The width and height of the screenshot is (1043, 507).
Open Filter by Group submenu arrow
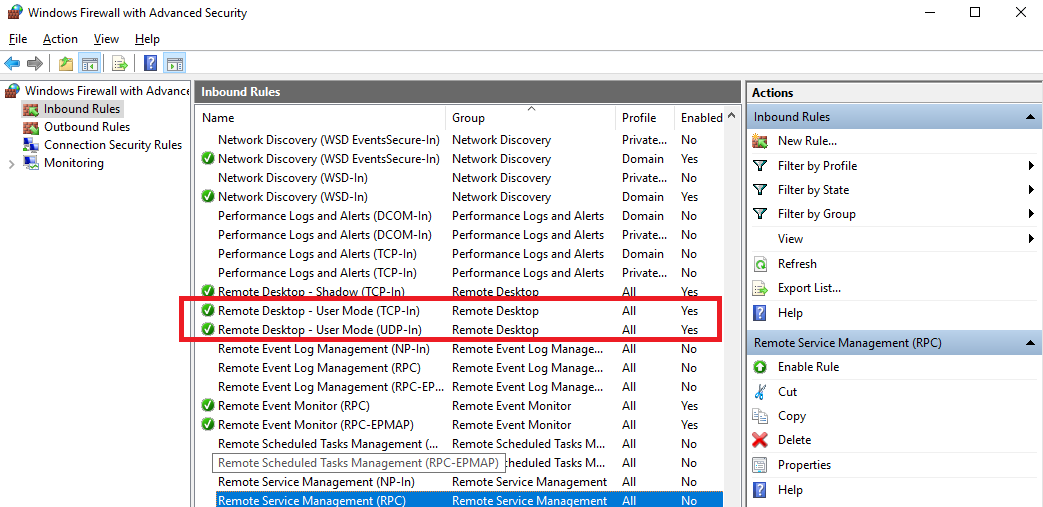(x=1031, y=214)
